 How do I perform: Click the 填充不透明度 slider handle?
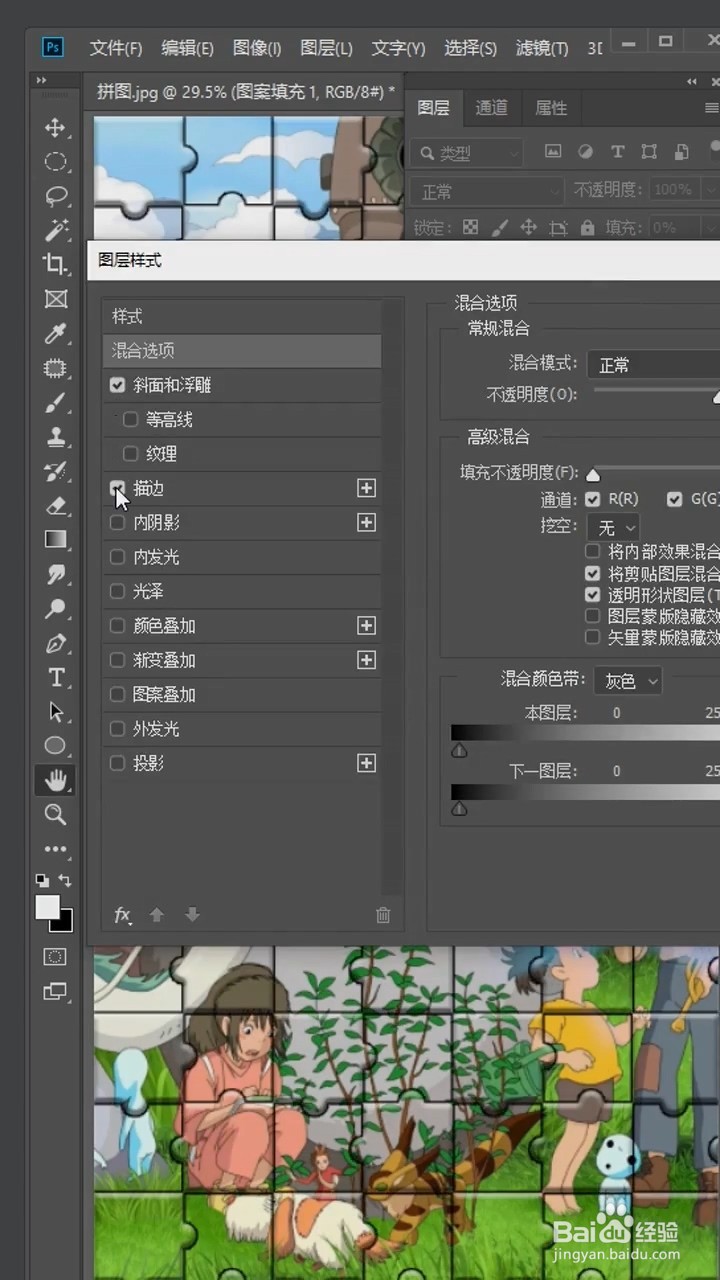(x=593, y=475)
